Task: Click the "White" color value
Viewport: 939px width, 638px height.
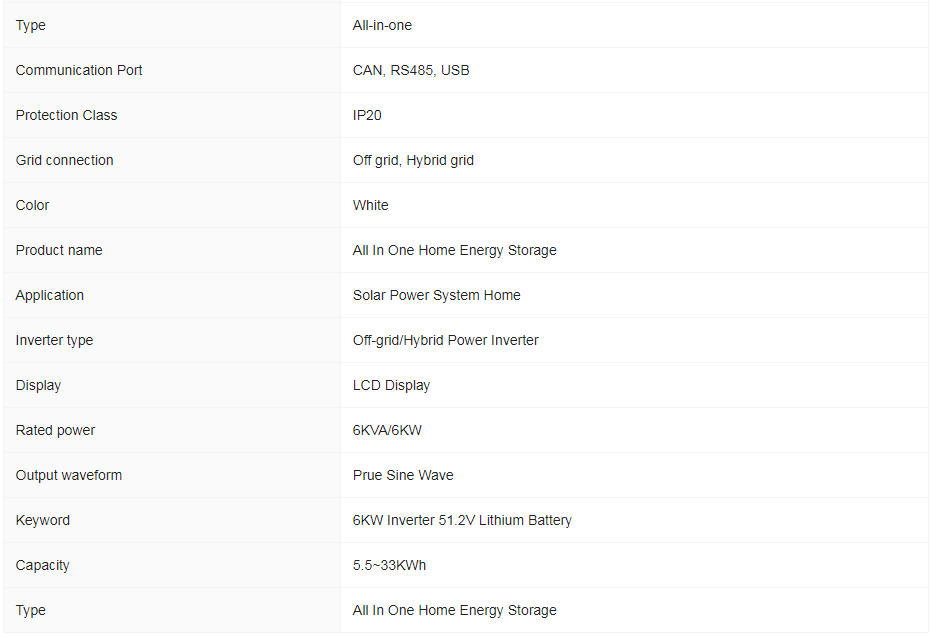Action: (370, 205)
